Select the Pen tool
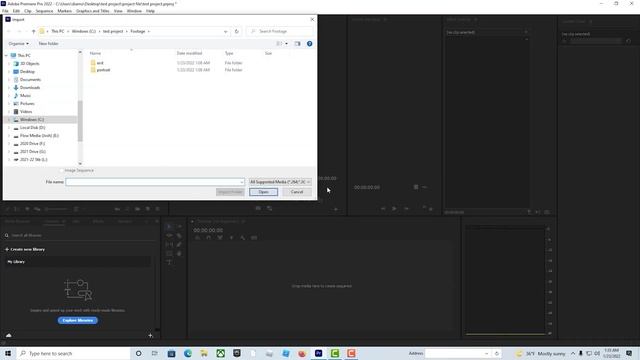This screenshot has height=360, width=640. pyautogui.click(x=179, y=244)
